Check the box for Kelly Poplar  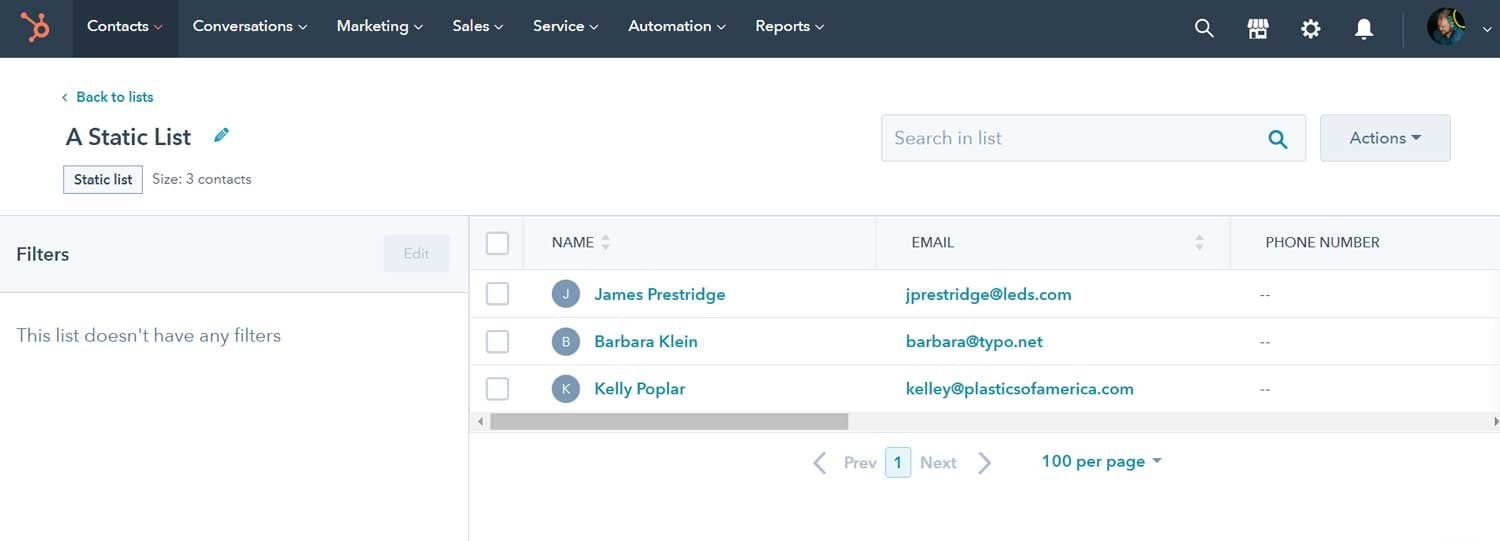(497, 388)
